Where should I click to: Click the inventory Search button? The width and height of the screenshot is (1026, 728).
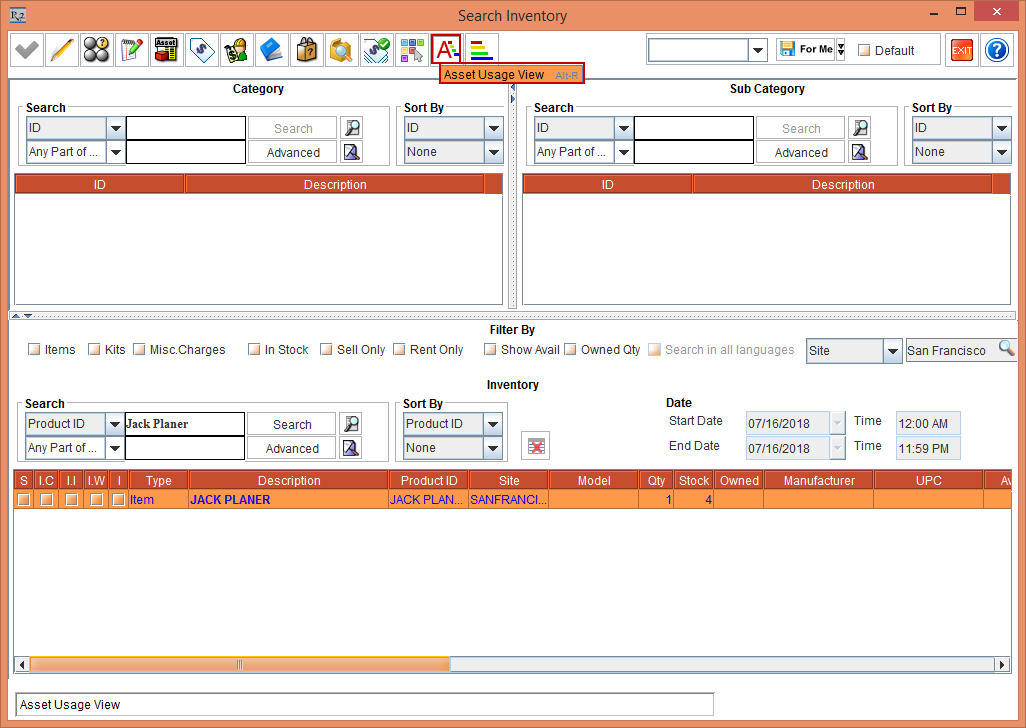(x=292, y=424)
